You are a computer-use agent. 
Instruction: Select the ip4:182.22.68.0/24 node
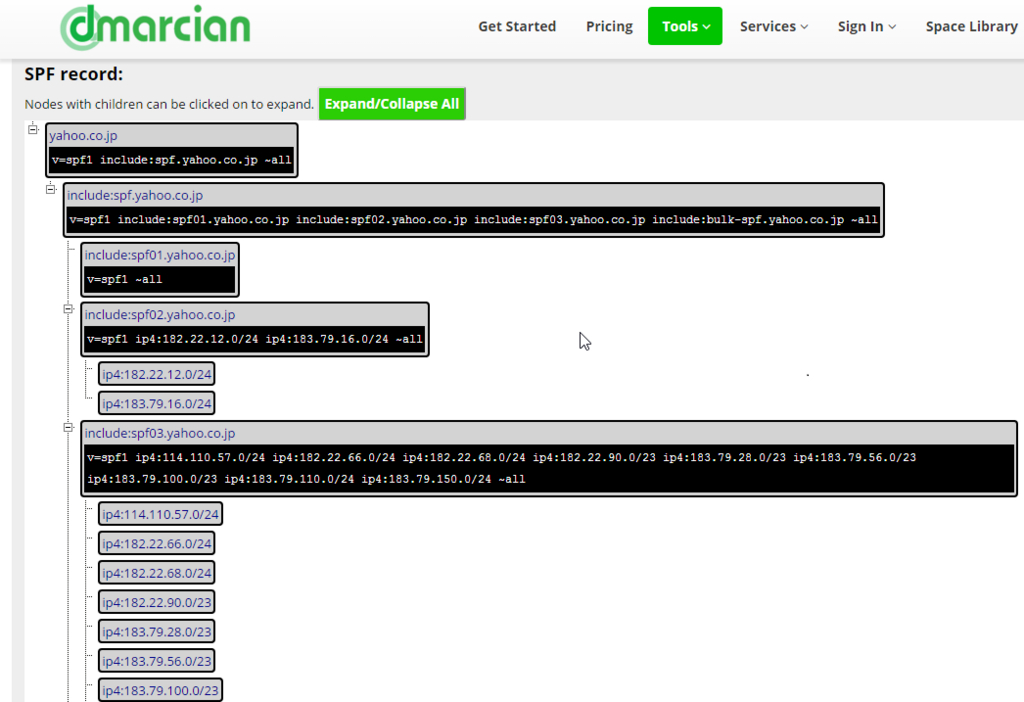[x=157, y=573]
